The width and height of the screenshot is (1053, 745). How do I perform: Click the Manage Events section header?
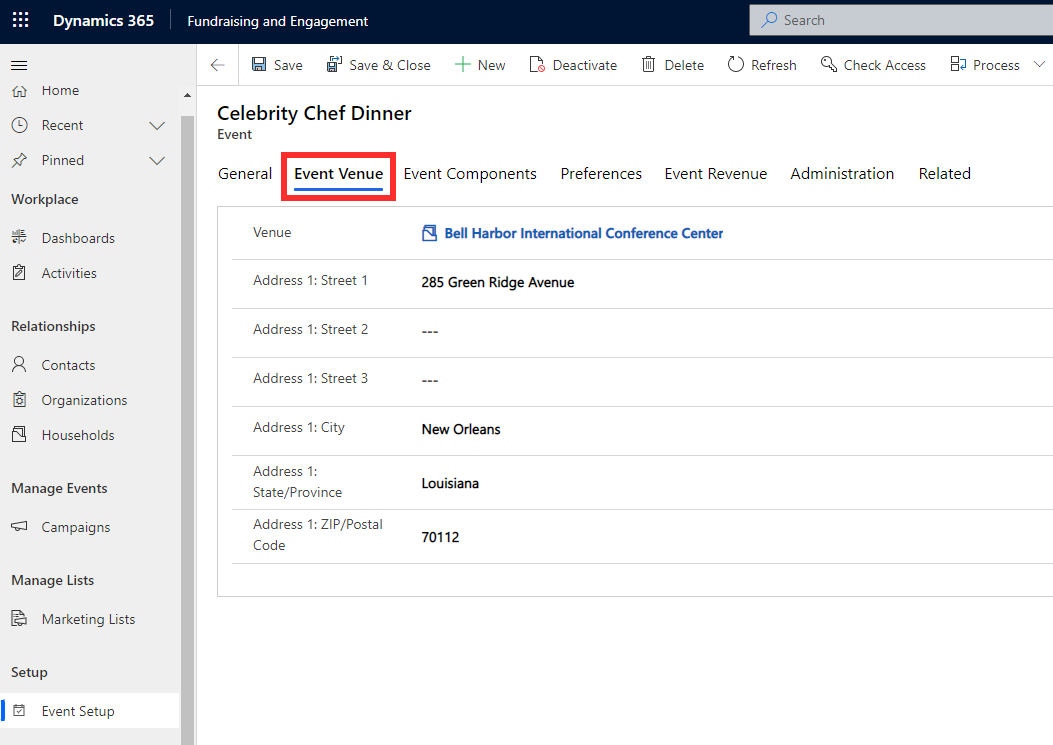click(x=60, y=488)
